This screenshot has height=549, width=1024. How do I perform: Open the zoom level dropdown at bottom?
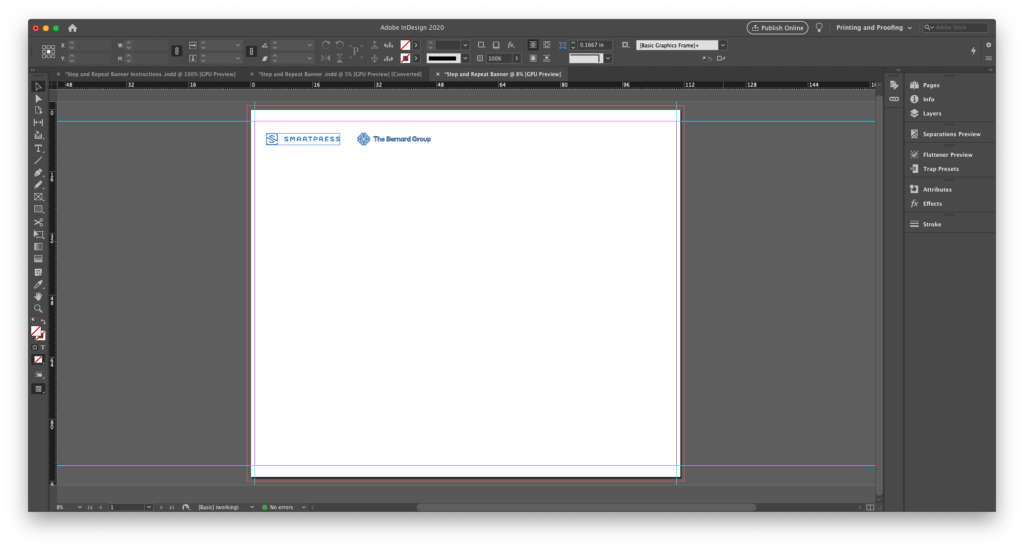(x=80, y=507)
